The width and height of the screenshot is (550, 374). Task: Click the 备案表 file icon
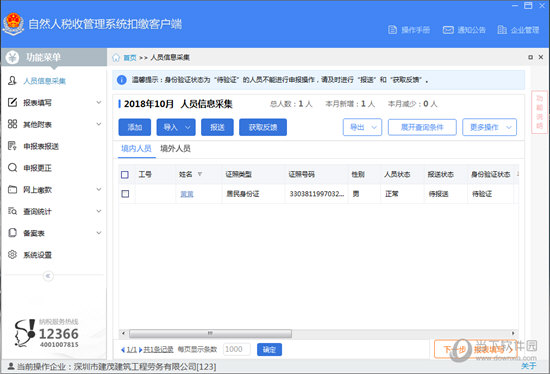[x=12, y=233]
